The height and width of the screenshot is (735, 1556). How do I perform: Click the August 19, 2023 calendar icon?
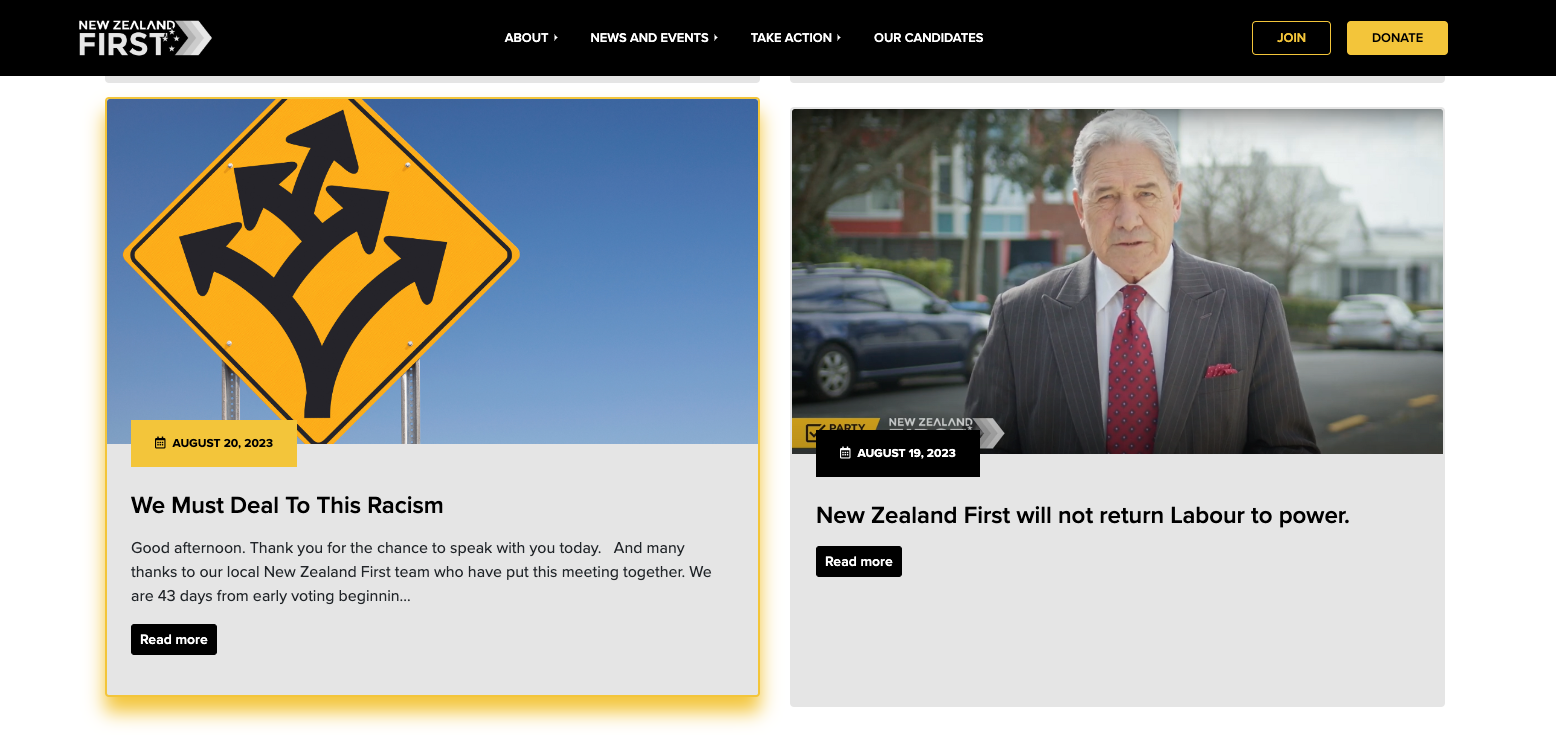[845, 453]
